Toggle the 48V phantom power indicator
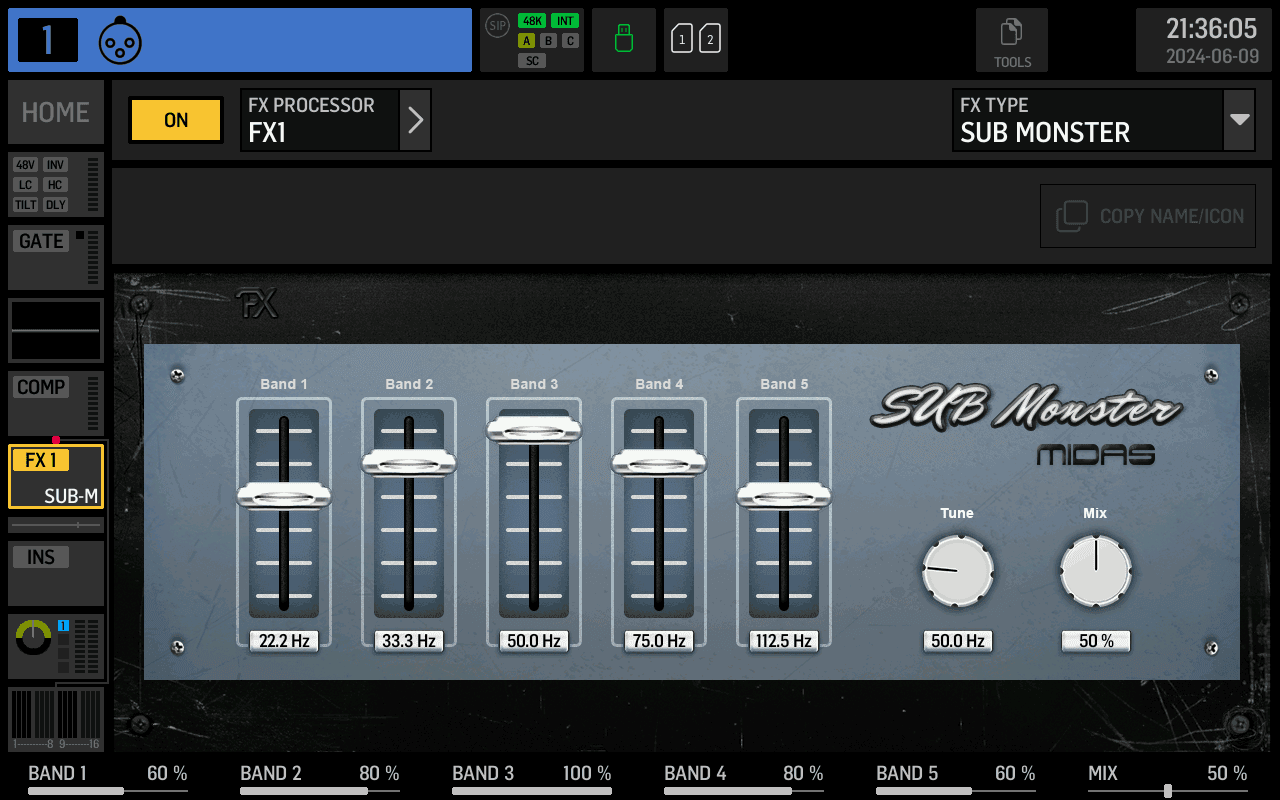Image resolution: width=1280 pixels, height=800 pixels. (x=26, y=165)
